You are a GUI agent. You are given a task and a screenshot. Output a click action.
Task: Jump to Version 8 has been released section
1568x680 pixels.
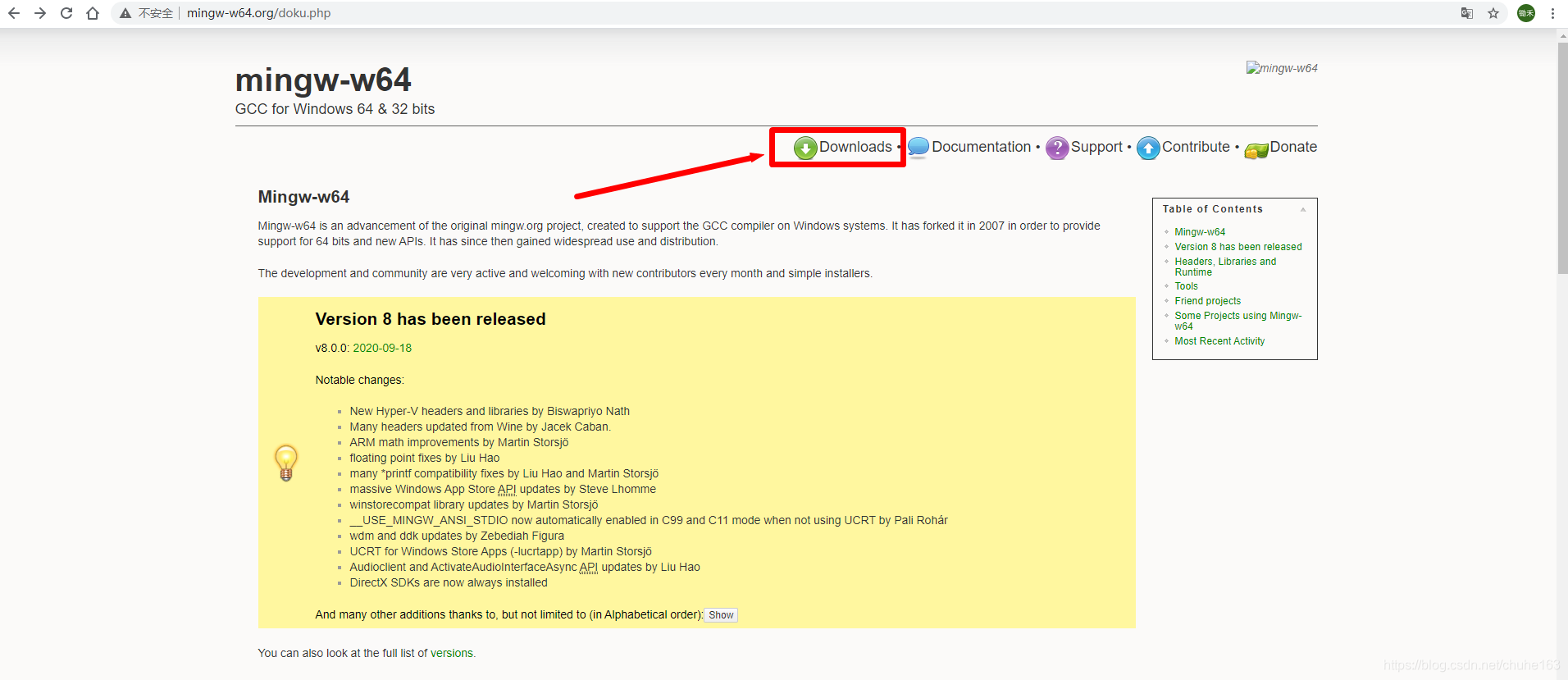tap(1238, 247)
